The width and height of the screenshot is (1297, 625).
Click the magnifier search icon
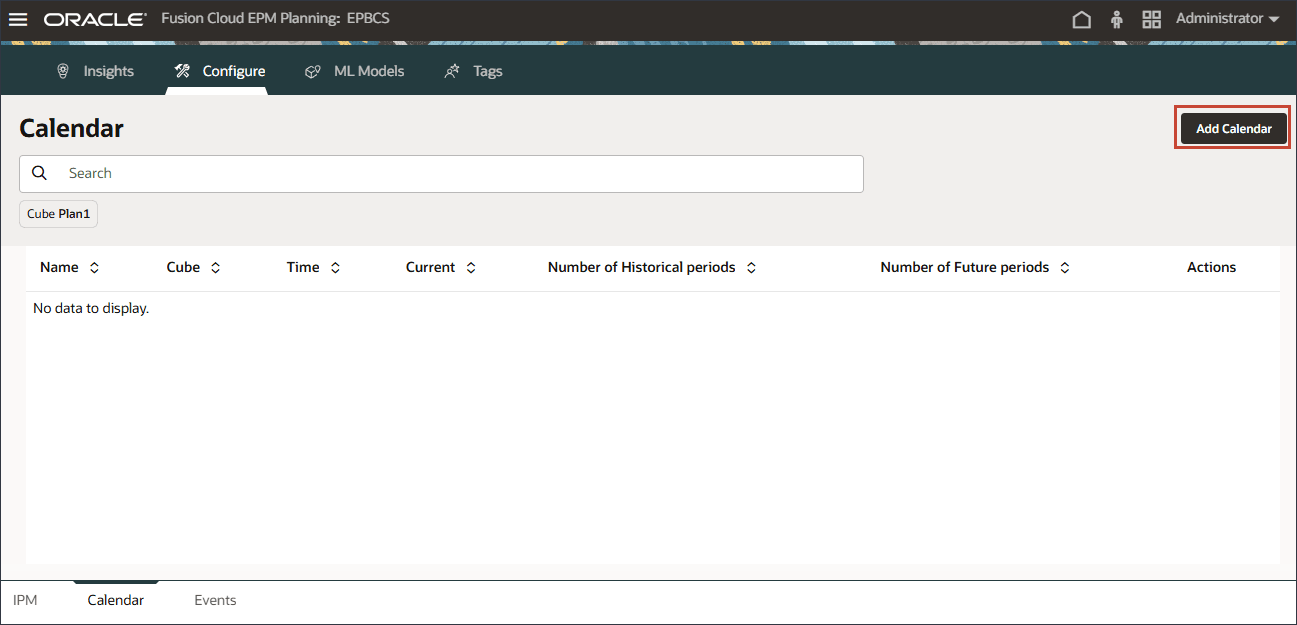[x=40, y=173]
